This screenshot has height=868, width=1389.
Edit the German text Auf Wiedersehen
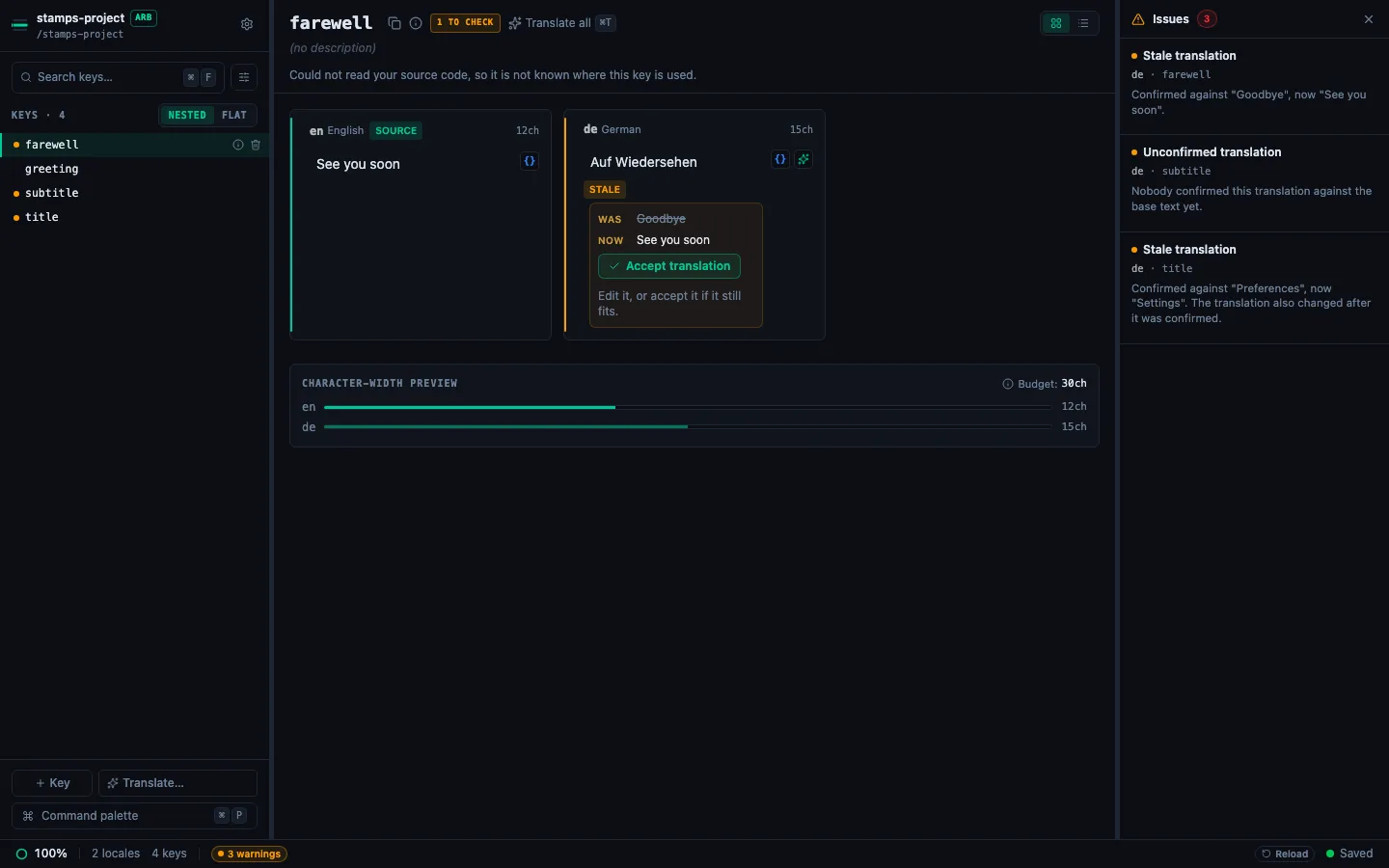point(643,162)
